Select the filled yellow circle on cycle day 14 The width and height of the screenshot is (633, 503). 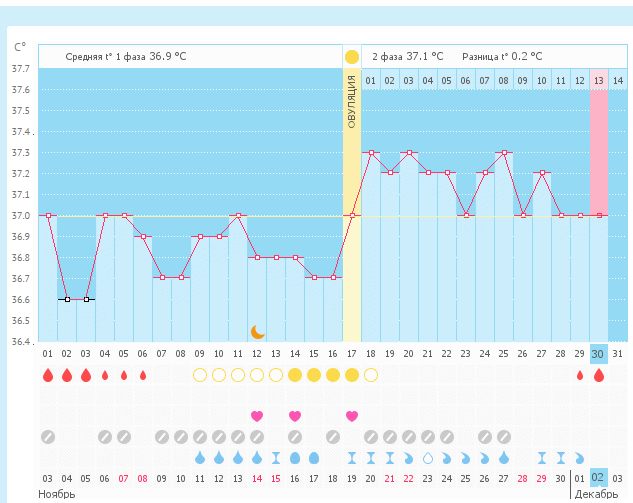[295, 375]
